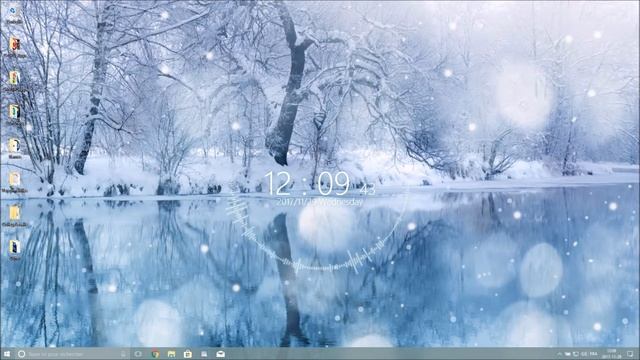Show hidden system tray icons
Viewport: 640px width, 360px height.
pos(559,354)
